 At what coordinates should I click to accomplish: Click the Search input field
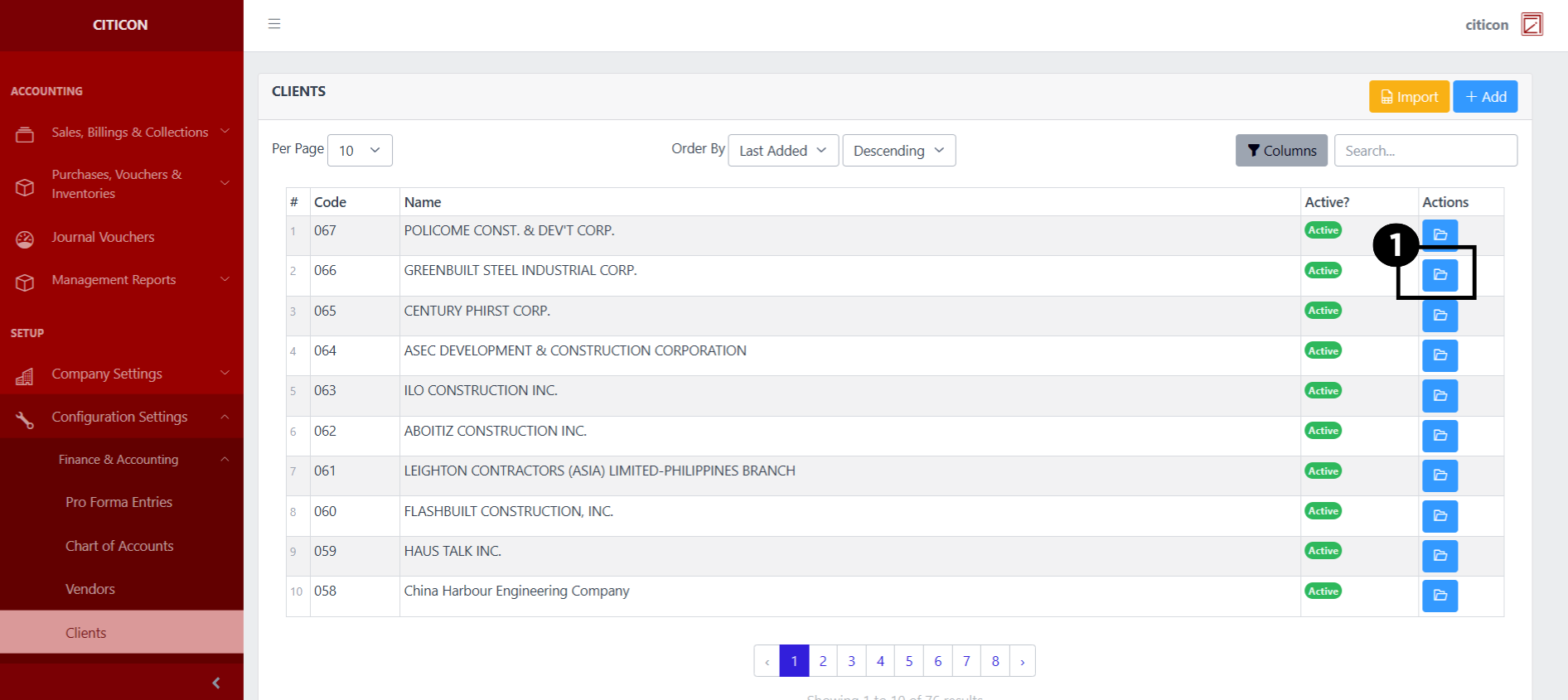coord(1425,151)
